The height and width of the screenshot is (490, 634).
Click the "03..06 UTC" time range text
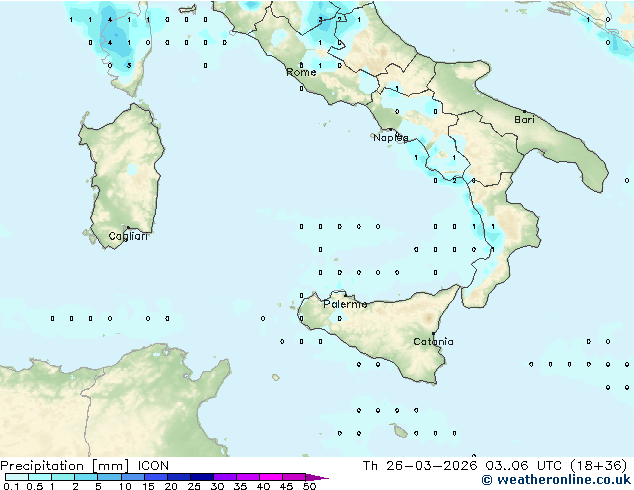click(523, 466)
